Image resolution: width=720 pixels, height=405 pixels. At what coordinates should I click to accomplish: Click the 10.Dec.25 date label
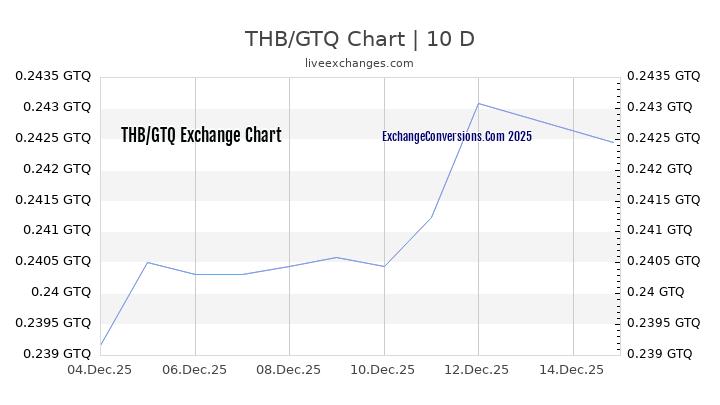(383, 370)
